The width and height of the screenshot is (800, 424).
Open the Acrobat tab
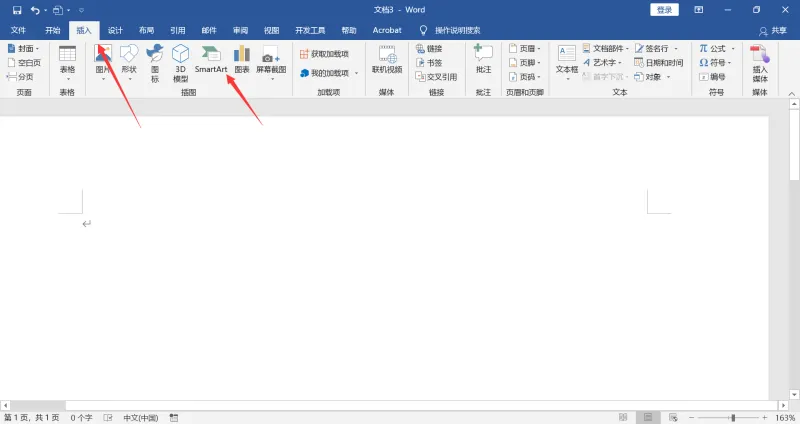click(387, 30)
